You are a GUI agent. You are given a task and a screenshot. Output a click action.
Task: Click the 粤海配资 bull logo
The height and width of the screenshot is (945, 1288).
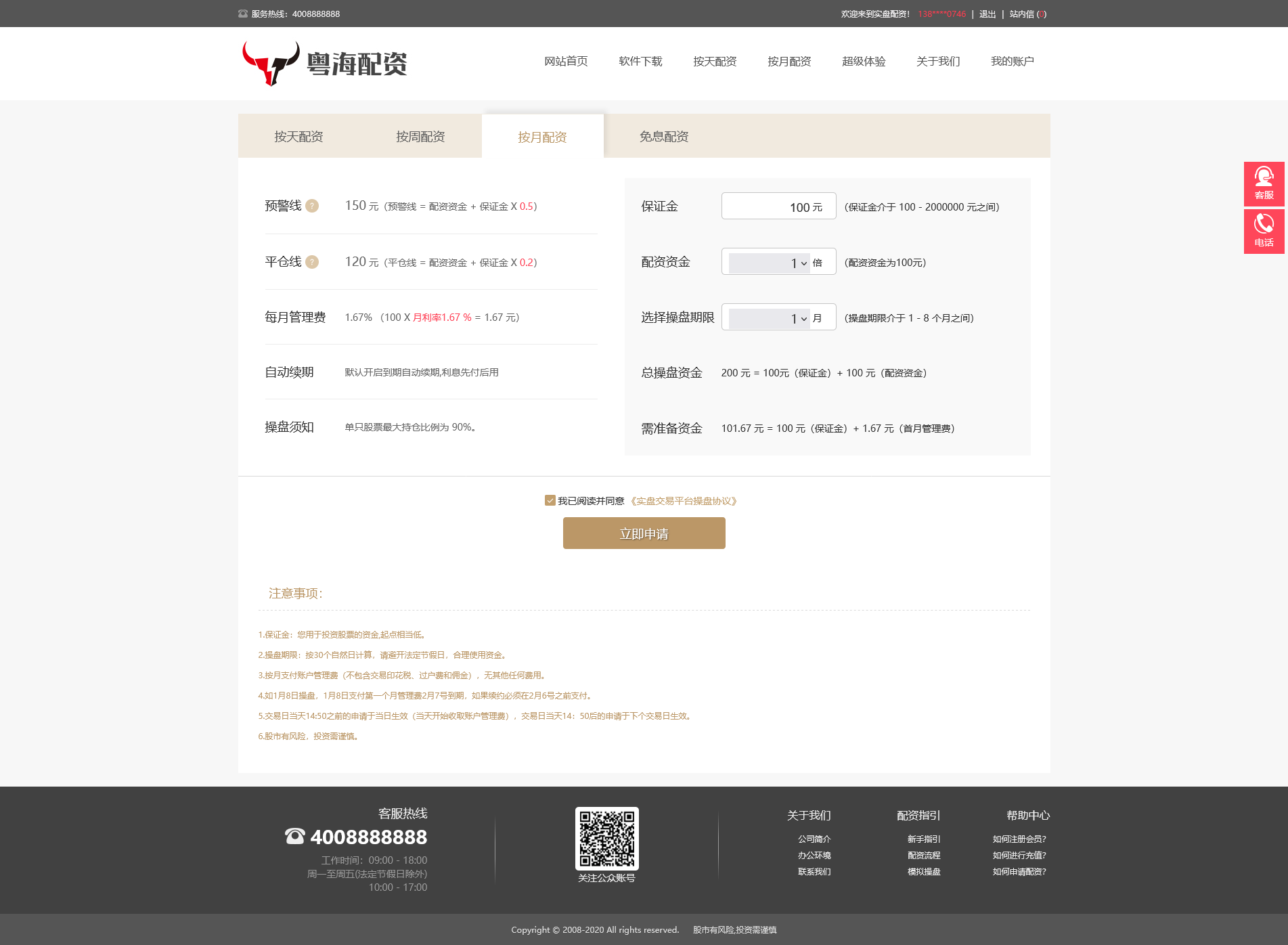coord(325,64)
